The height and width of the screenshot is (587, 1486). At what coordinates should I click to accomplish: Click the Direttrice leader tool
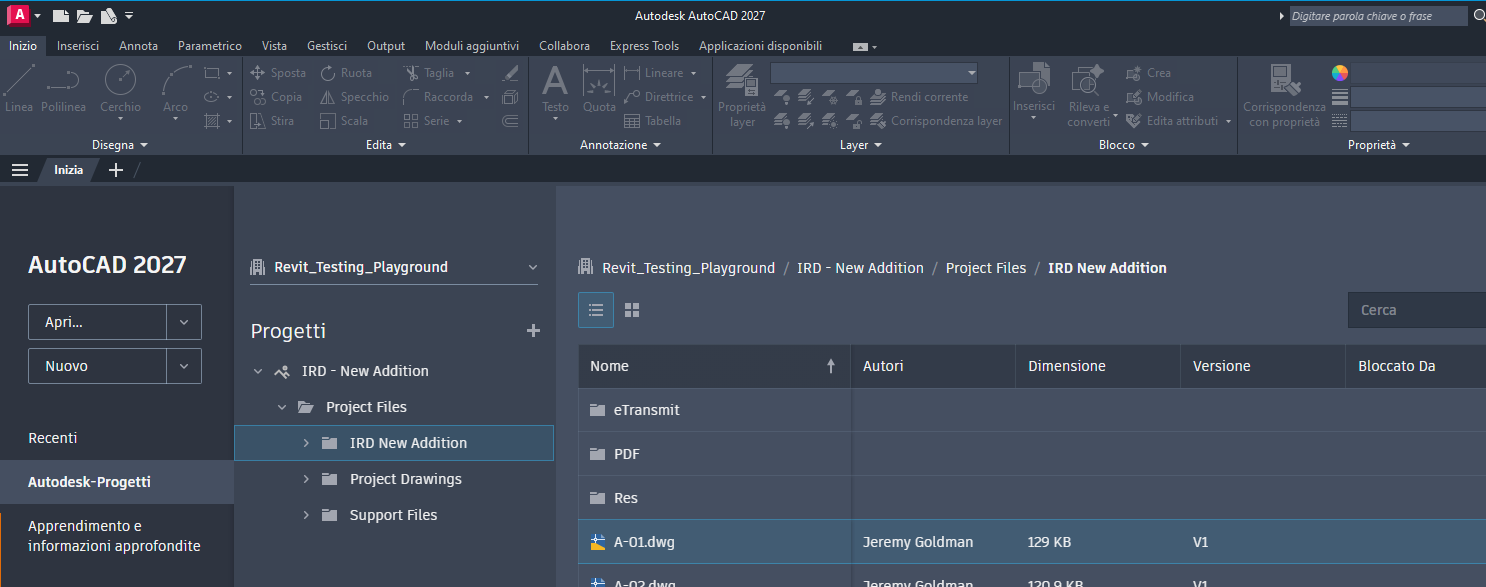(658, 97)
